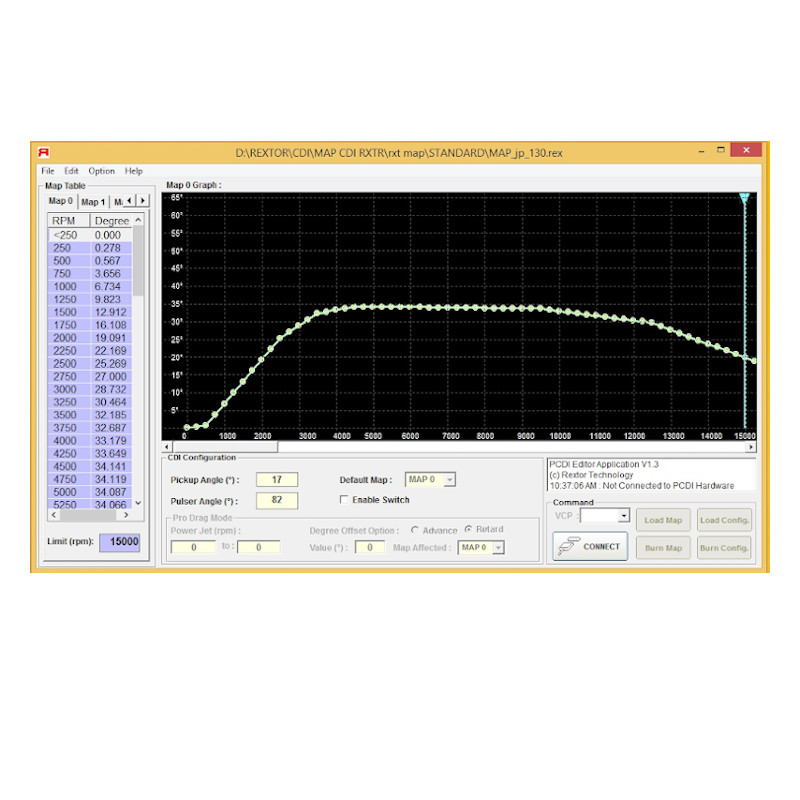
Task: Enable the Enable Switch checkbox
Action: 345,500
